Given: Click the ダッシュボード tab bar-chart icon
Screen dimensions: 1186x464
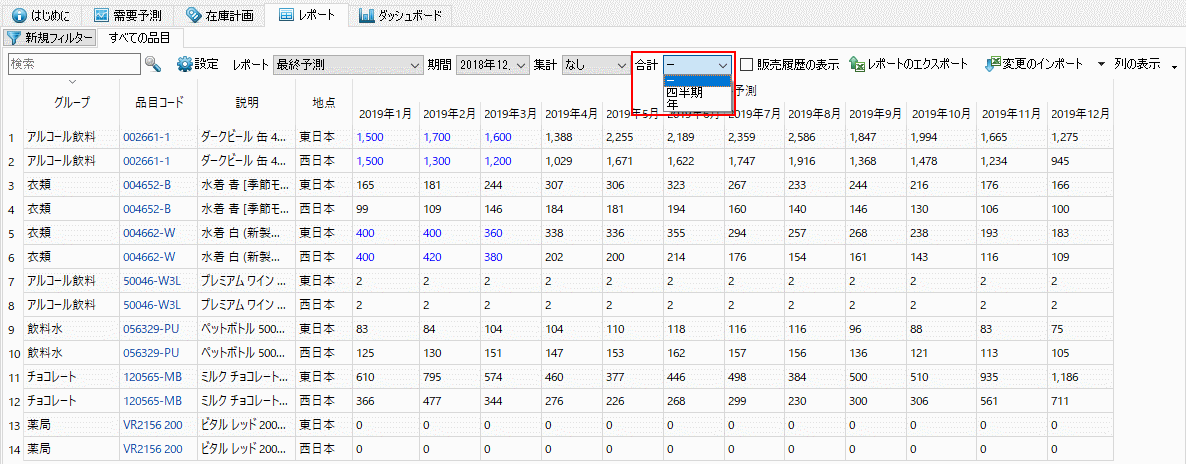Looking at the screenshot, I should click(x=367, y=16).
